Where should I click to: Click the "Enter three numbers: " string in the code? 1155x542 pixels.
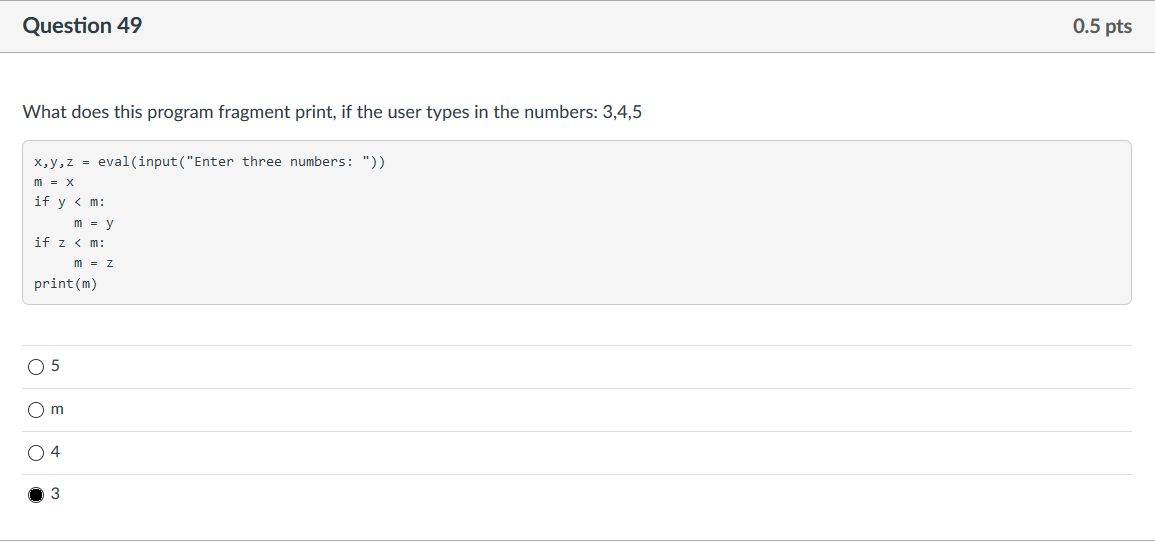point(279,162)
